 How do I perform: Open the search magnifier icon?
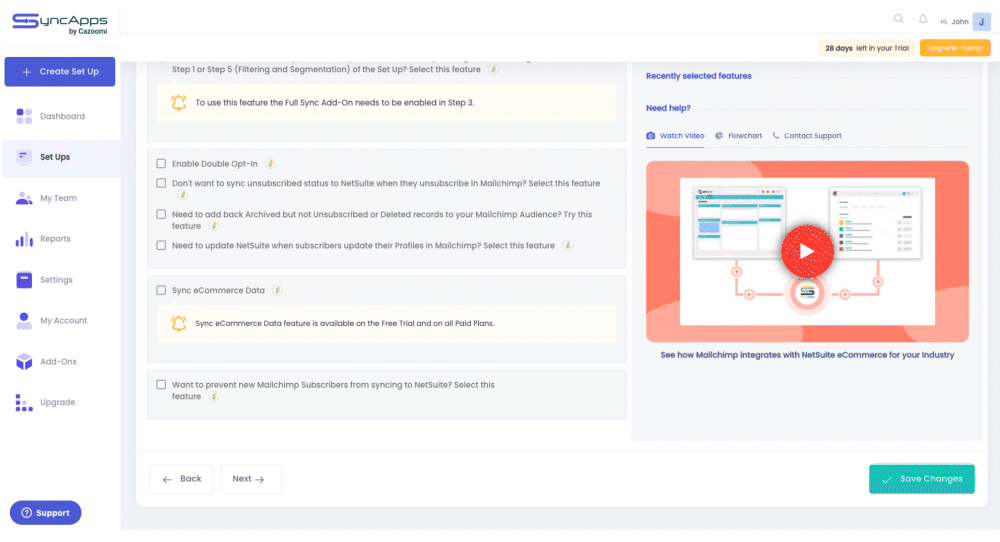pyautogui.click(x=898, y=19)
